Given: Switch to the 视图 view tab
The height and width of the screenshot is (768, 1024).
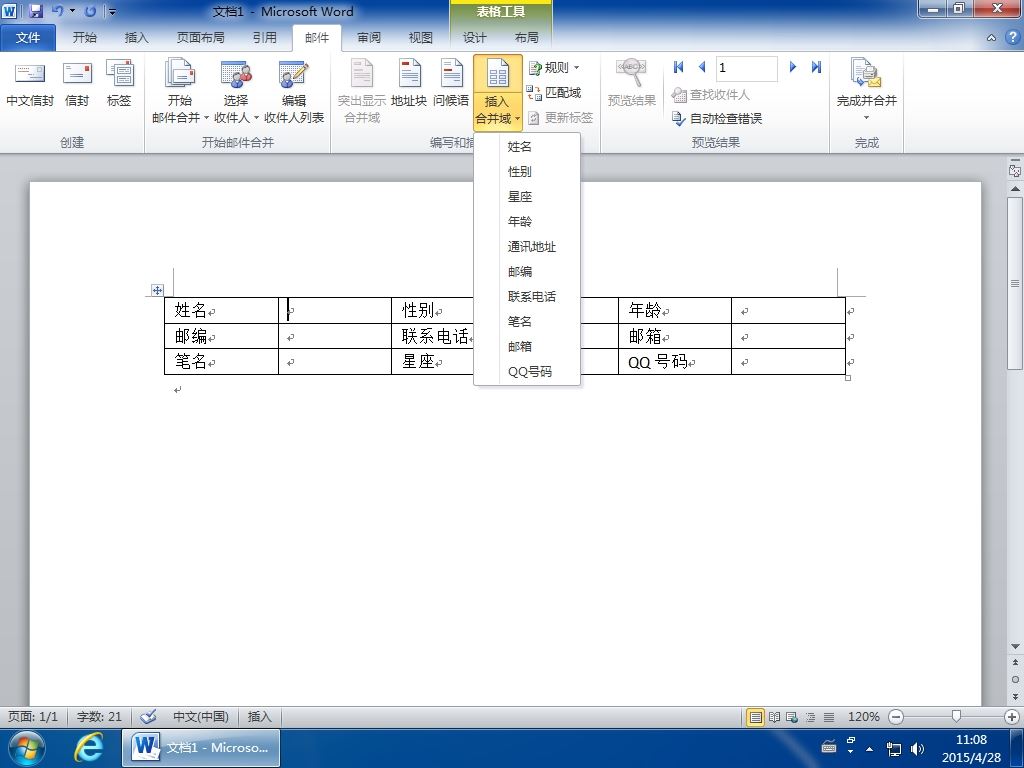Looking at the screenshot, I should click(x=421, y=38).
